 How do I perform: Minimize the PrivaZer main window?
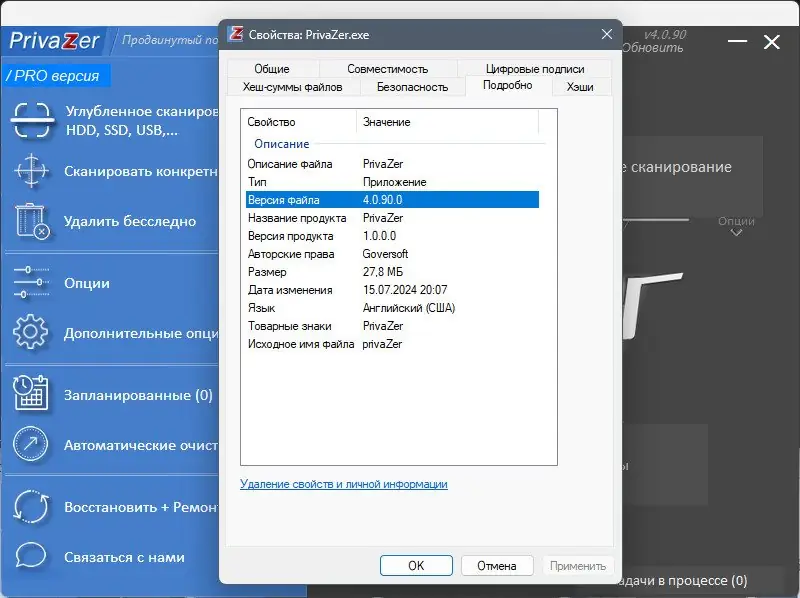737,41
